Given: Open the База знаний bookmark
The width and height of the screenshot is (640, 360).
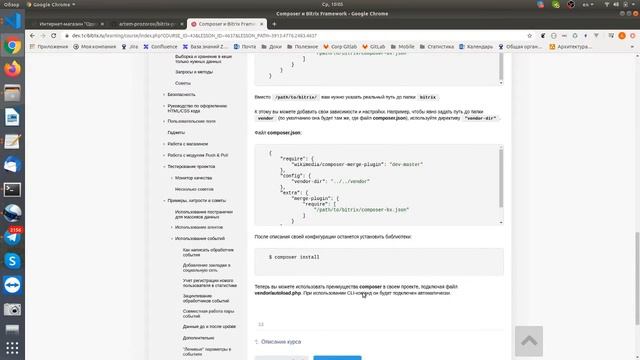Looking at the screenshot, I should (205, 47).
